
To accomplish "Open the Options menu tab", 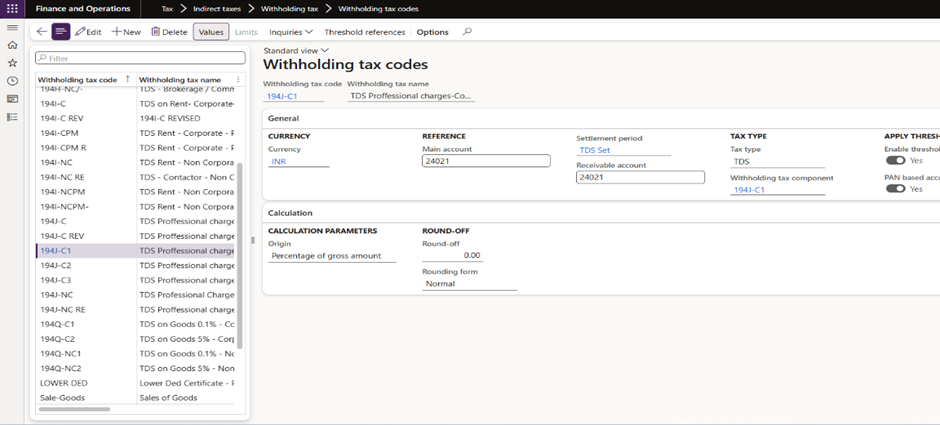I will [x=432, y=32].
